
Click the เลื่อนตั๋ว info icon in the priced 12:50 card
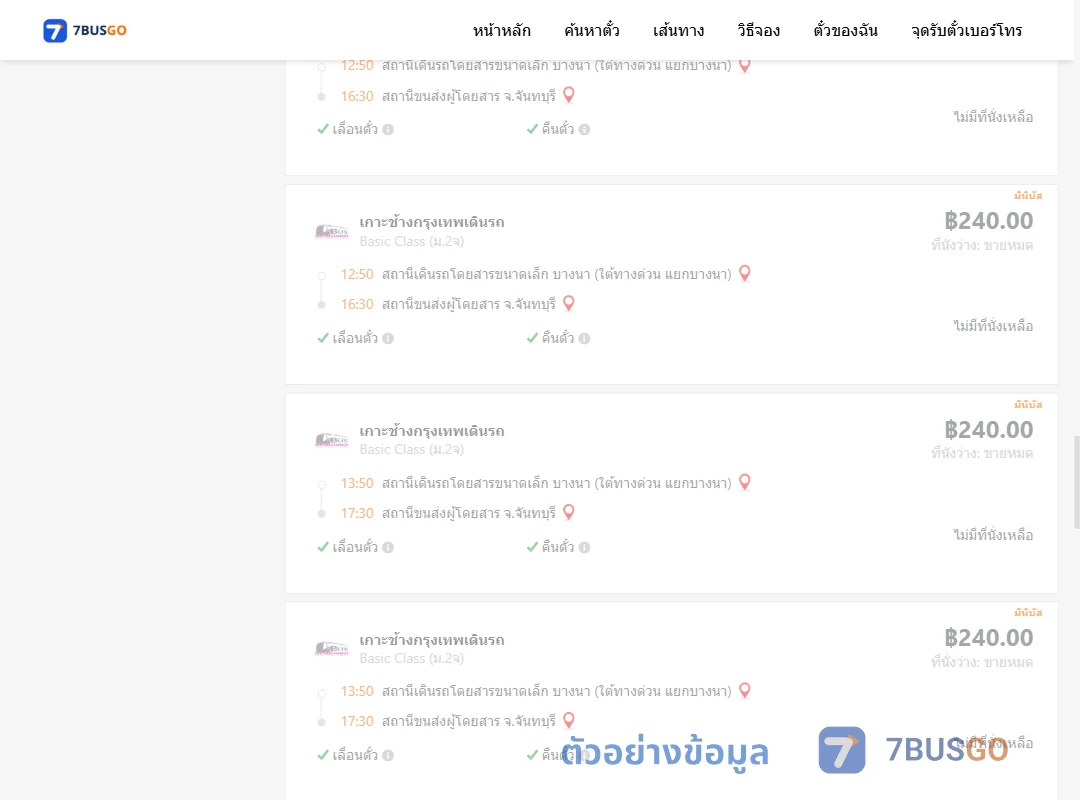(x=388, y=338)
